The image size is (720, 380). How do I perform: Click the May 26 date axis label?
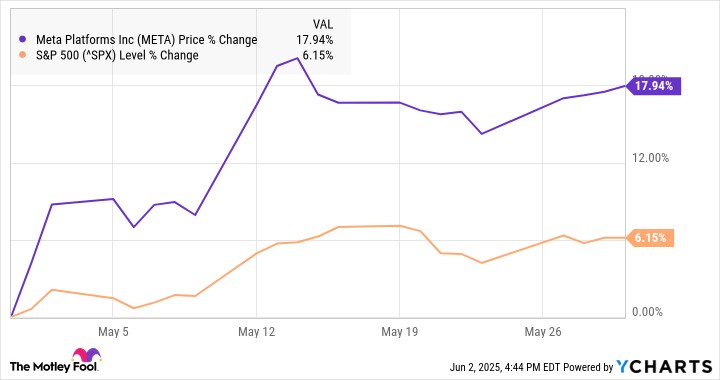pos(543,331)
